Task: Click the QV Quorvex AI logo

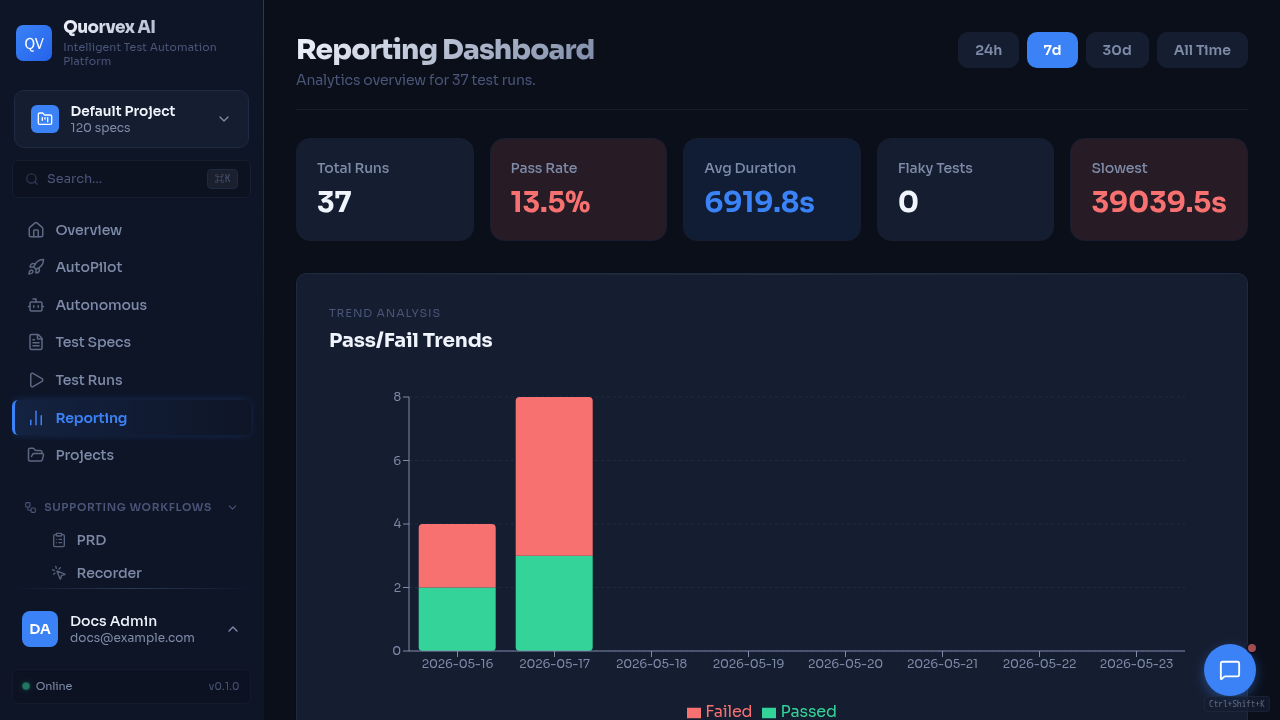Action: pos(34,43)
